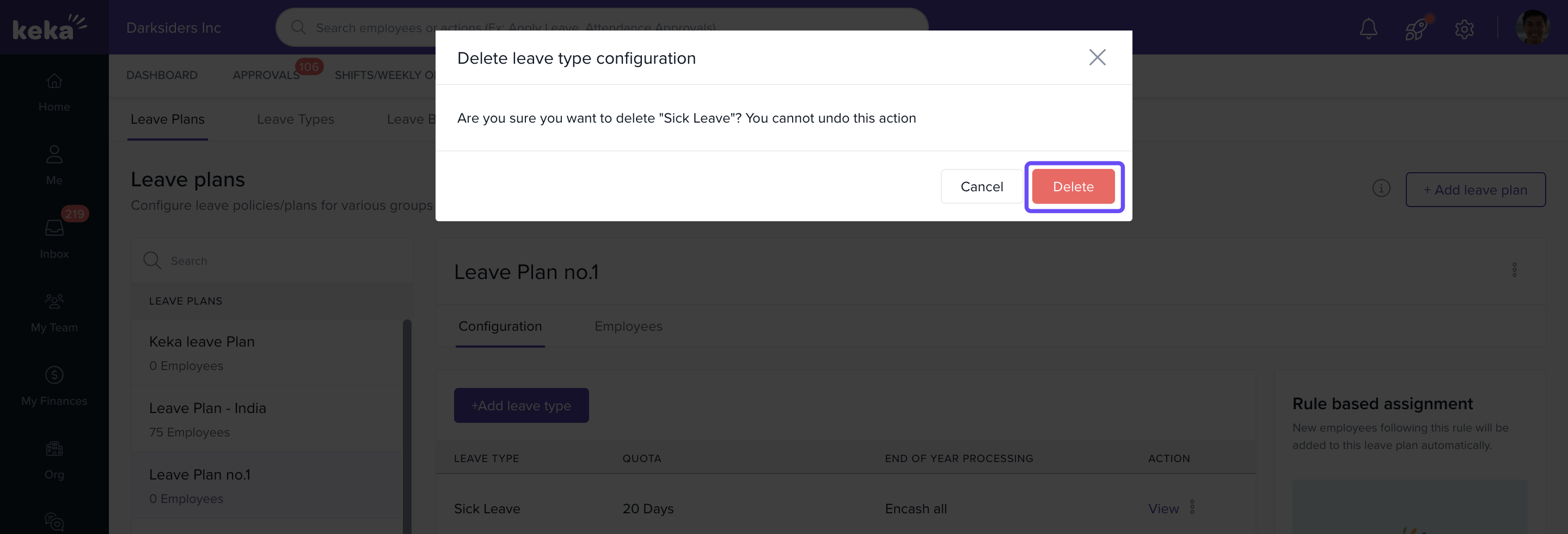The image size is (1568, 534).
Task: Open Leave Plan no.1 three-dot options menu
Action: click(x=1514, y=270)
